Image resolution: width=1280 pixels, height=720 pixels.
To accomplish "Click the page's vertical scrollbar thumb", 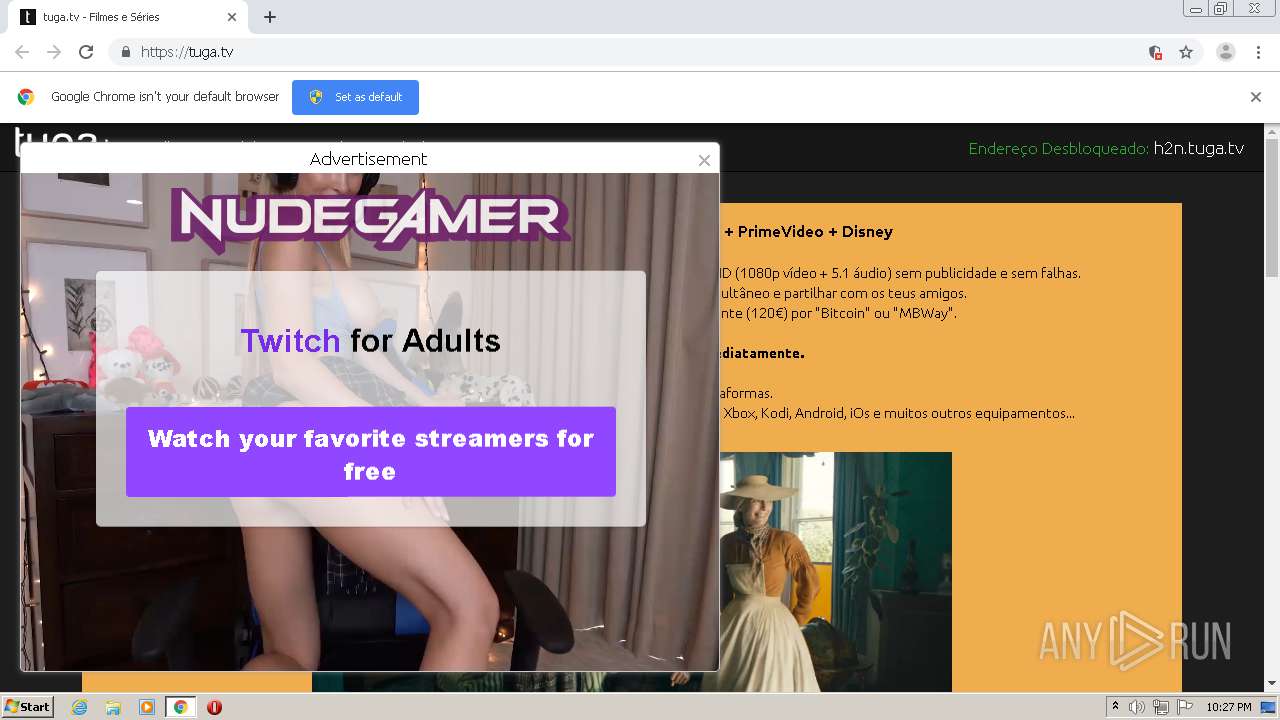I will pyautogui.click(x=1272, y=210).
